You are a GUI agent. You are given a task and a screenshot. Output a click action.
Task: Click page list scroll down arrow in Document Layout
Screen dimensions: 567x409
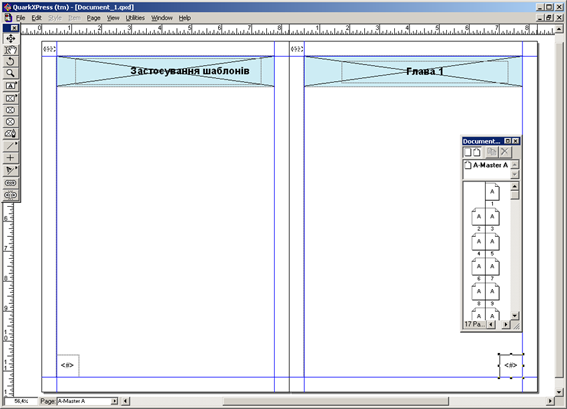(x=515, y=315)
